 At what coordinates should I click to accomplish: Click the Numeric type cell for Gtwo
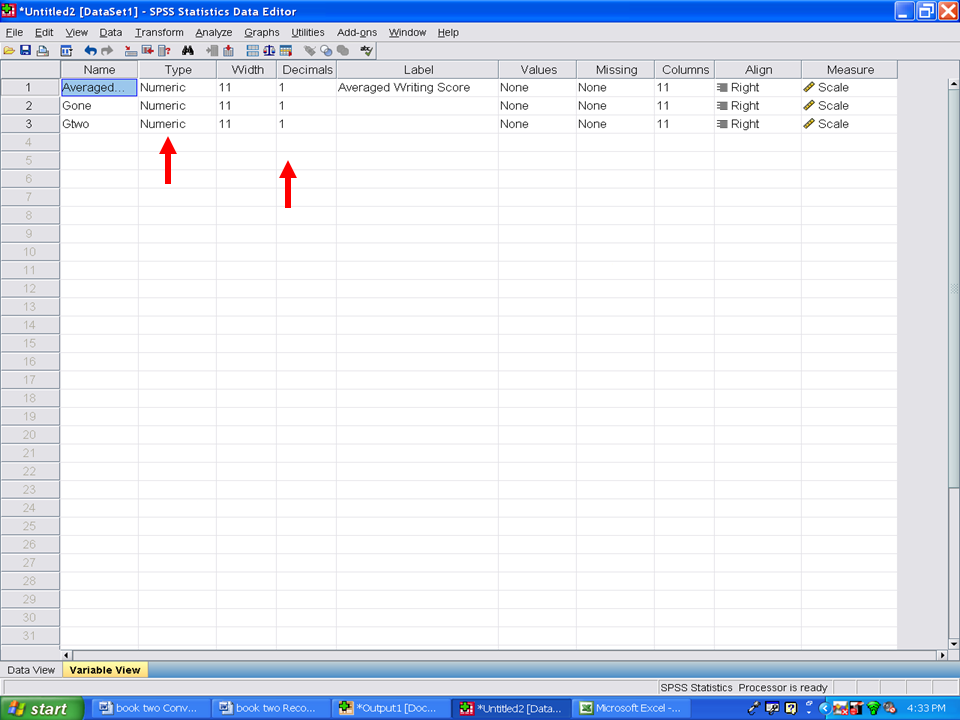coord(177,124)
